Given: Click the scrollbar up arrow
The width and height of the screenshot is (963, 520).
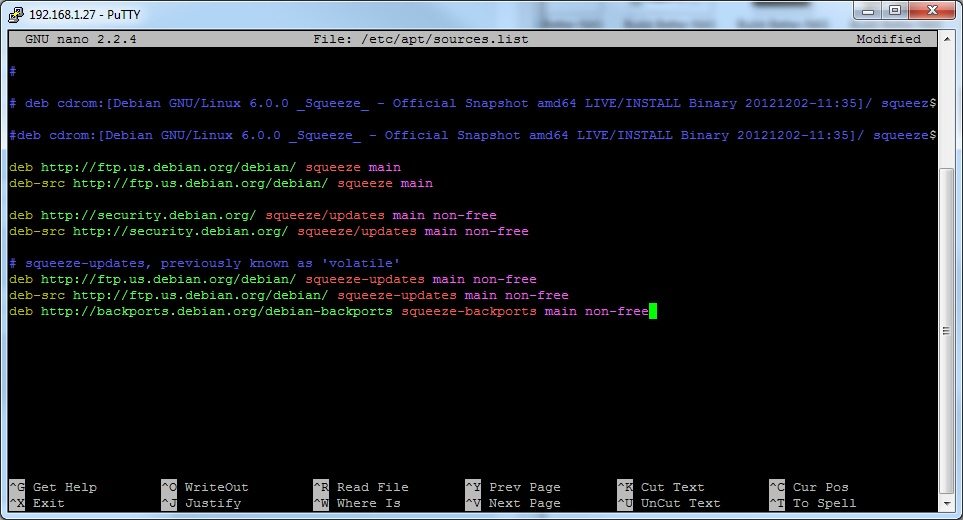Looking at the screenshot, I should (946, 37).
